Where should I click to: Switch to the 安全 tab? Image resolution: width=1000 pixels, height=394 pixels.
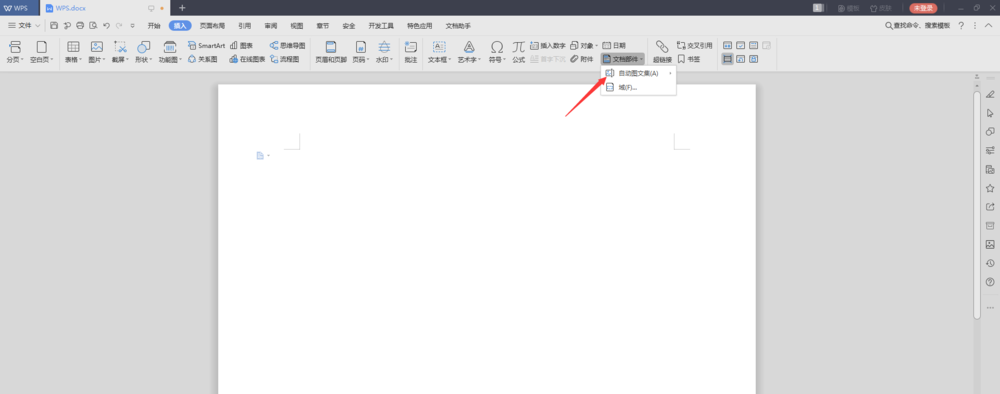[x=349, y=26]
